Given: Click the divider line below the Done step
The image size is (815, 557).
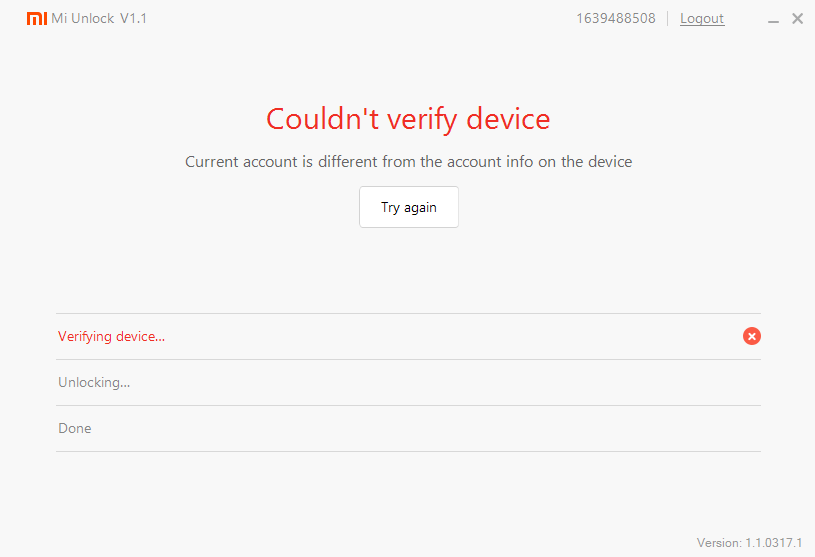Looking at the screenshot, I should click(x=408, y=451).
